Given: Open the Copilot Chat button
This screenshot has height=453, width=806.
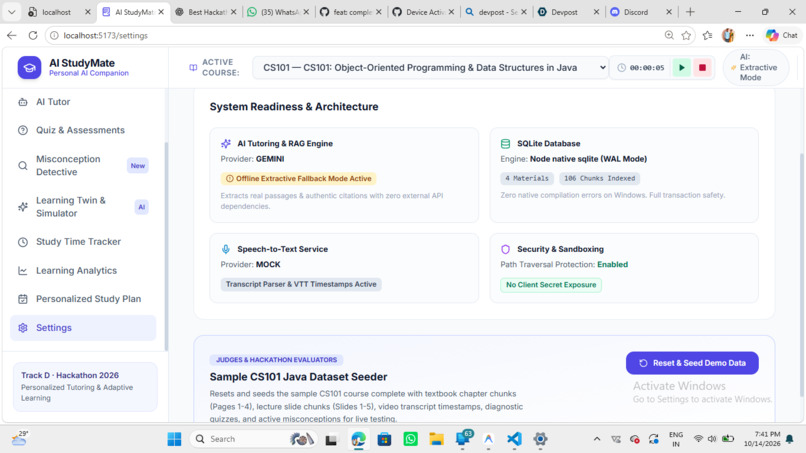Looking at the screenshot, I should pyautogui.click(x=782, y=35).
